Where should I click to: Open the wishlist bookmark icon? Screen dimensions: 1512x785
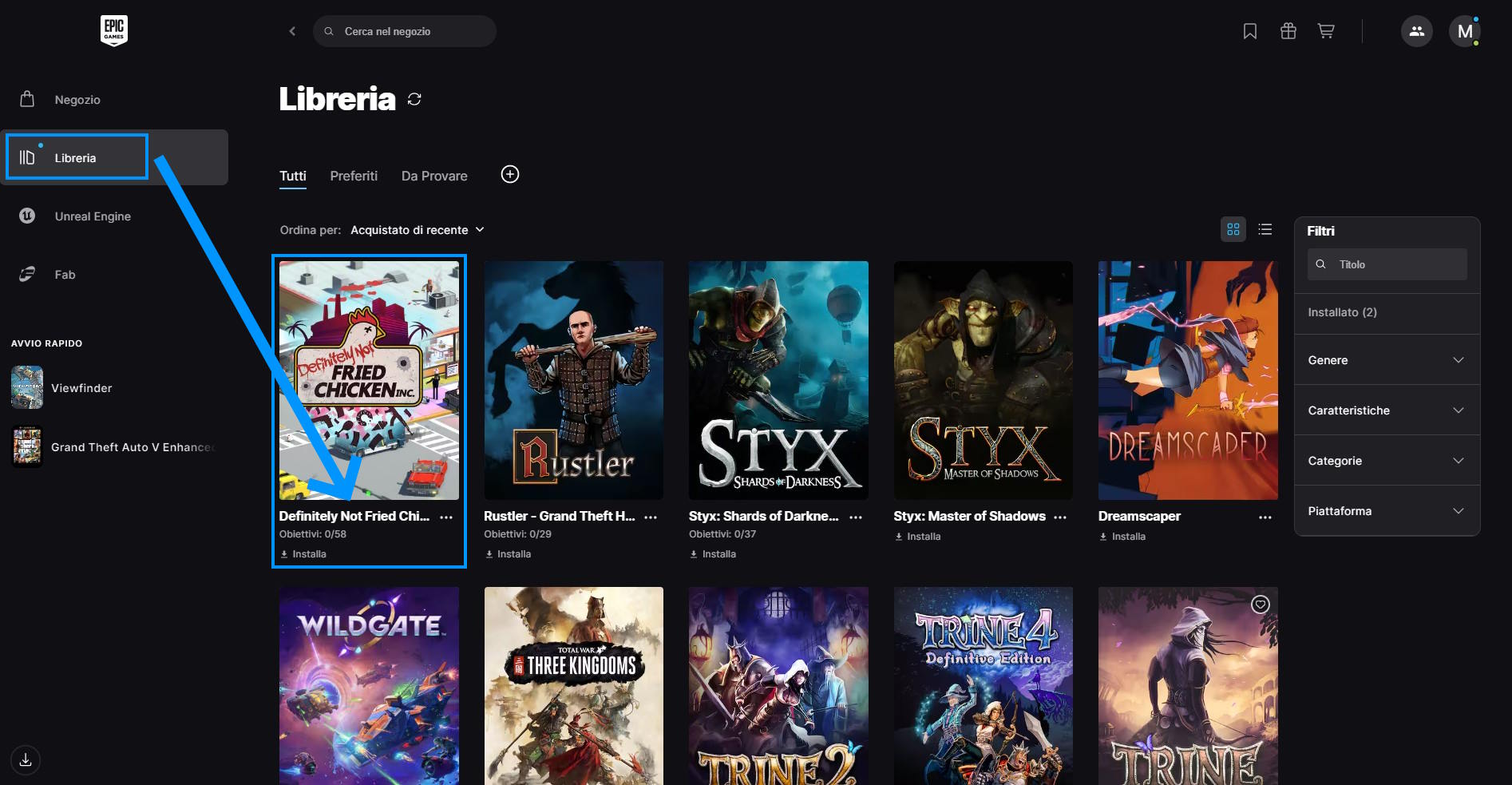point(1250,31)
